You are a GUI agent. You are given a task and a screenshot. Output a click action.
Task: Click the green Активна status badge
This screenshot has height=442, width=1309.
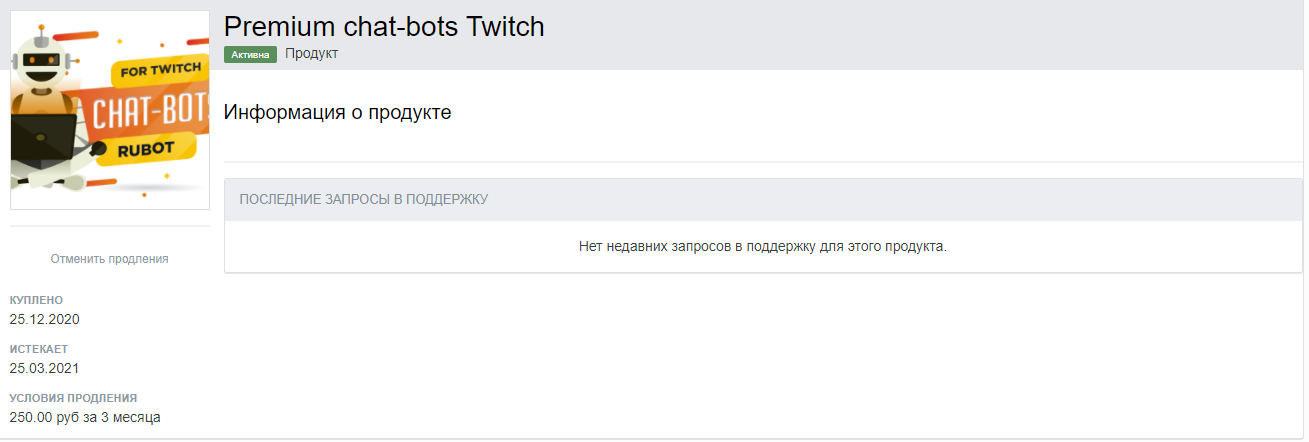[250, 54]
